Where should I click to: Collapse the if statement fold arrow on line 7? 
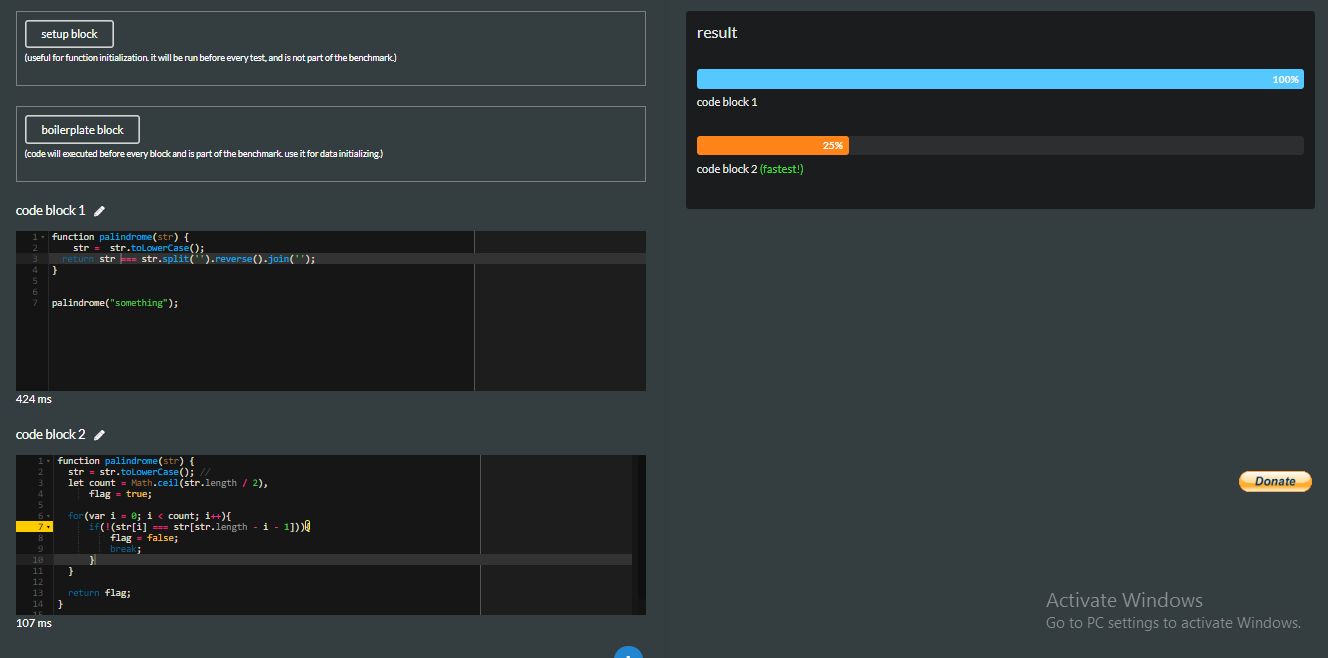coord(49,527)
